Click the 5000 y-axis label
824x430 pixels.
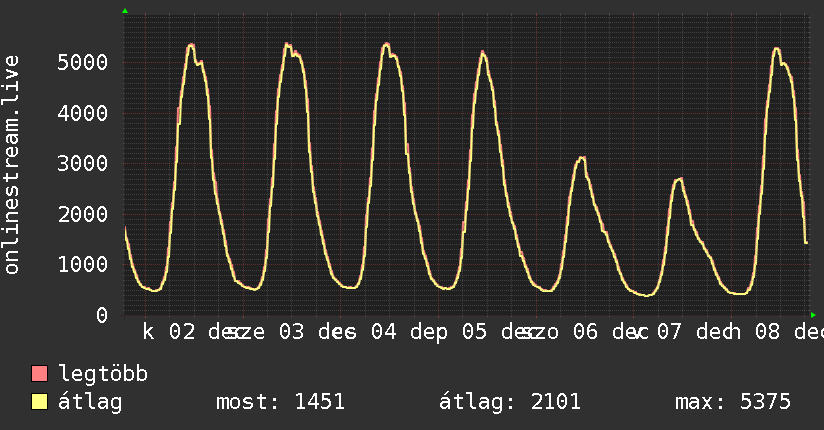83,63
